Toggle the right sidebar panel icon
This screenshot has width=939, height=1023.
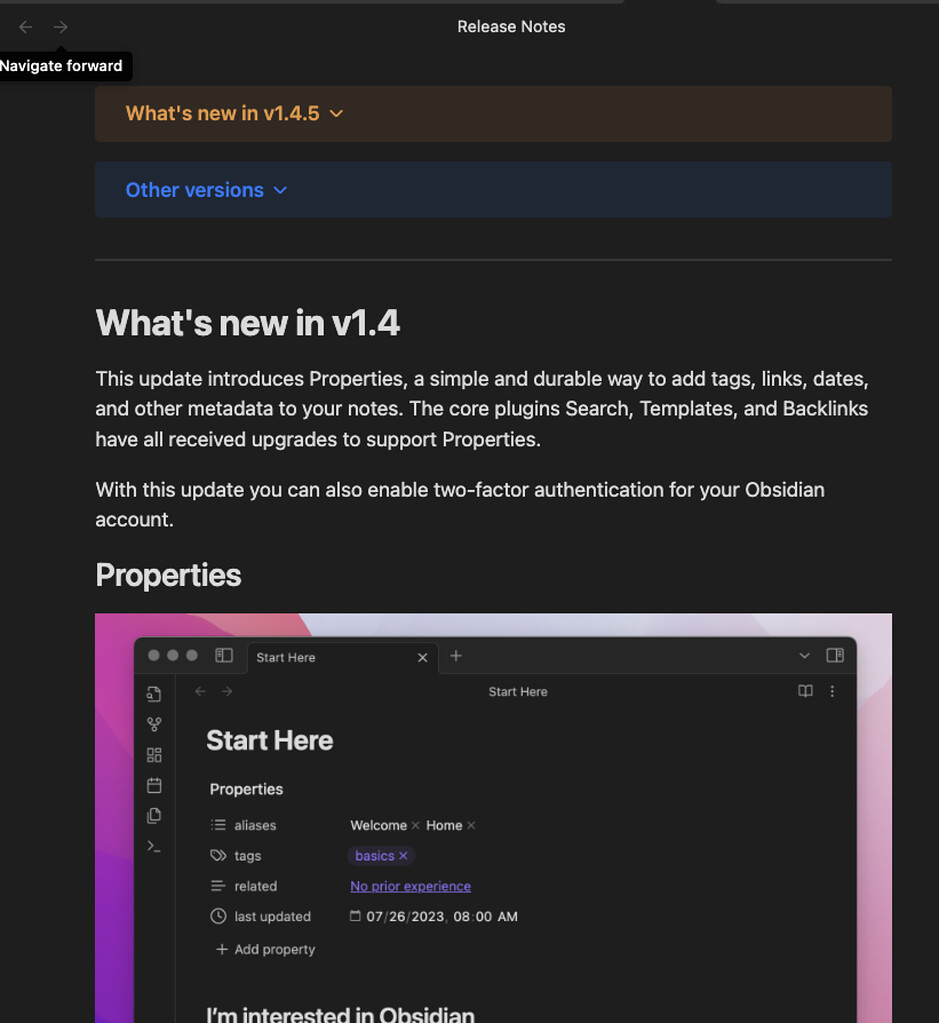(x=835, y=656)
